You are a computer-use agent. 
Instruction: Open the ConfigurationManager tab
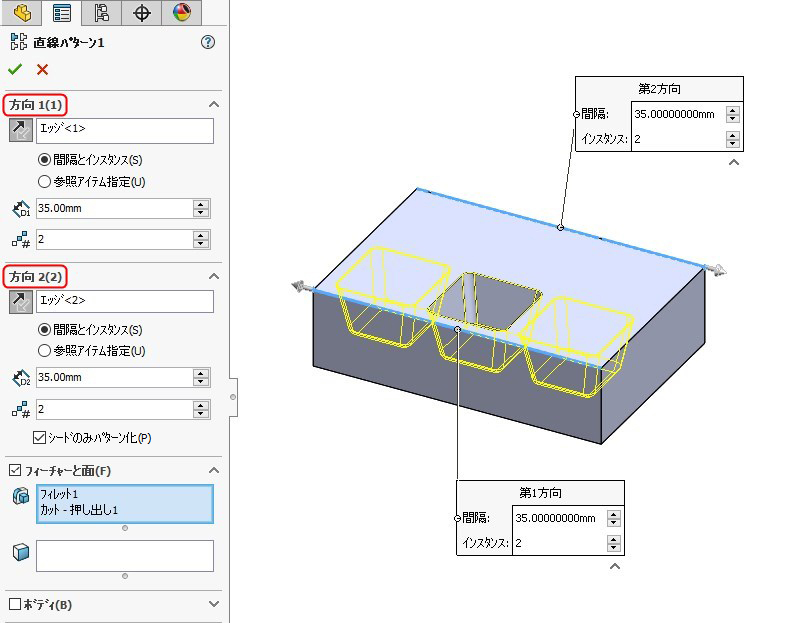point(102,12)
